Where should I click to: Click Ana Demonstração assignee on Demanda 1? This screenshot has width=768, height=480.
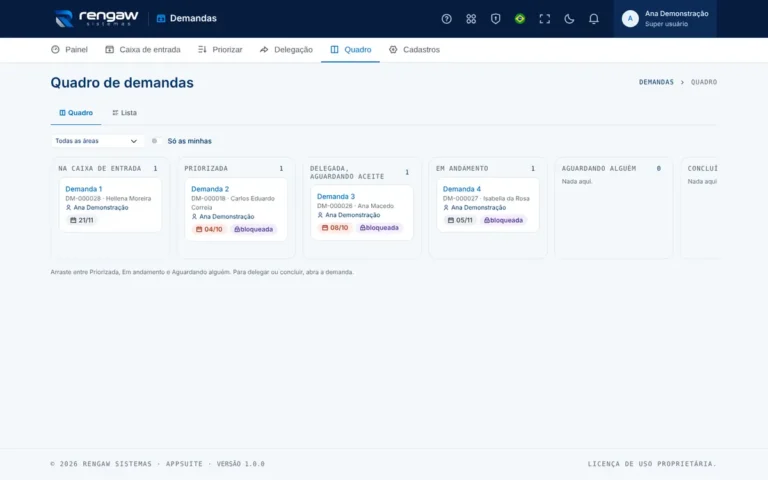(97, 208)
